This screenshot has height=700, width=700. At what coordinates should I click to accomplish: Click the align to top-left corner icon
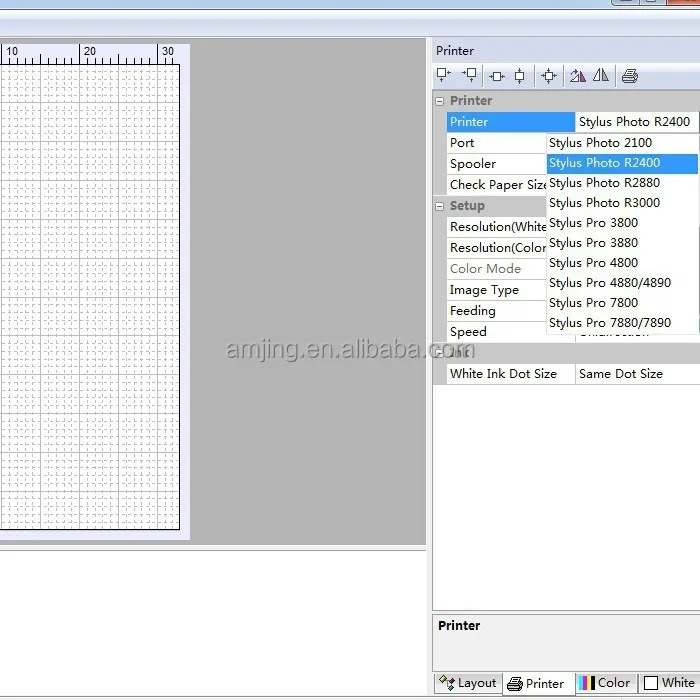443,75
